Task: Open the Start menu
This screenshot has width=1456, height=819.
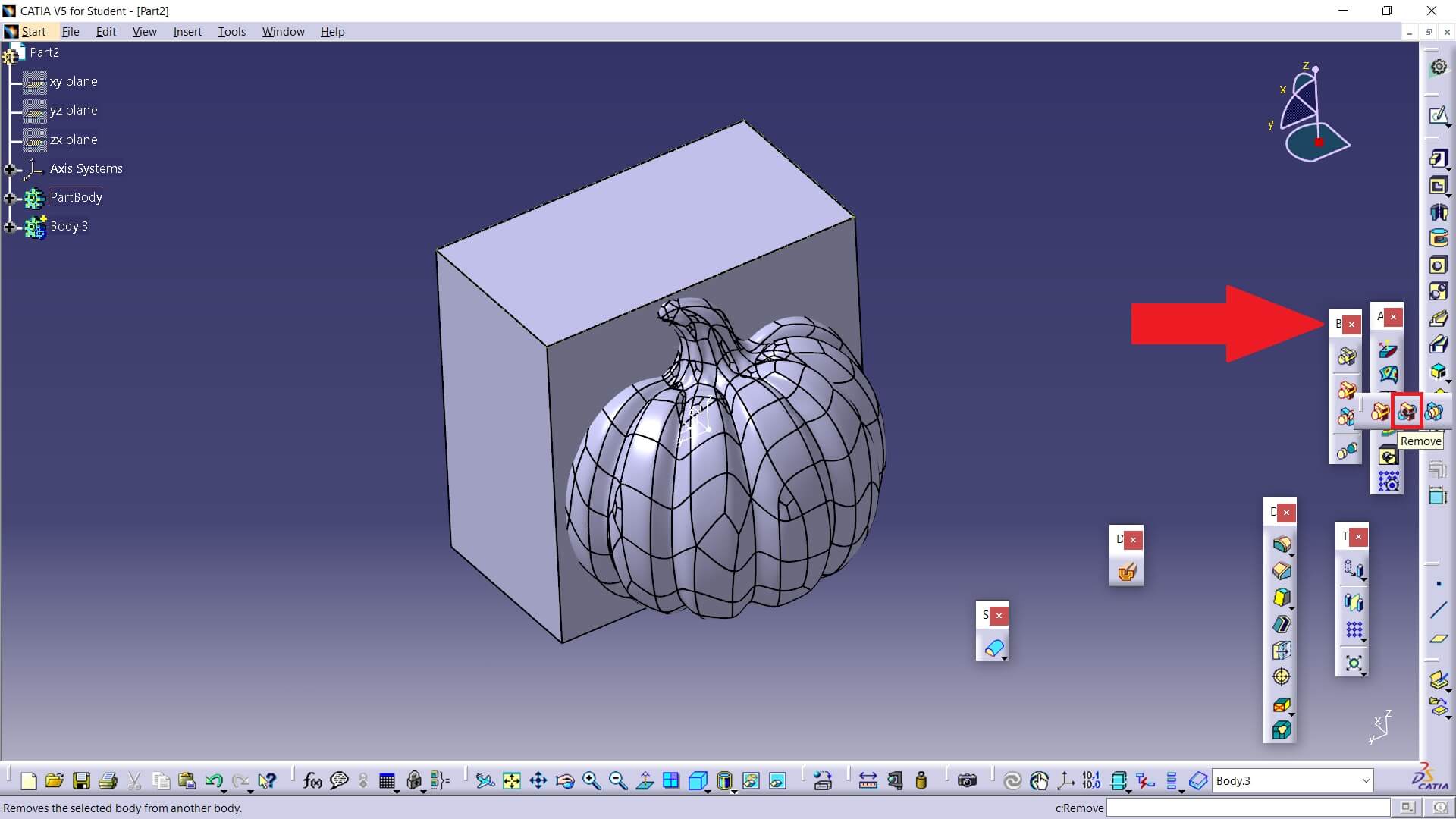Action: (33, 31)
